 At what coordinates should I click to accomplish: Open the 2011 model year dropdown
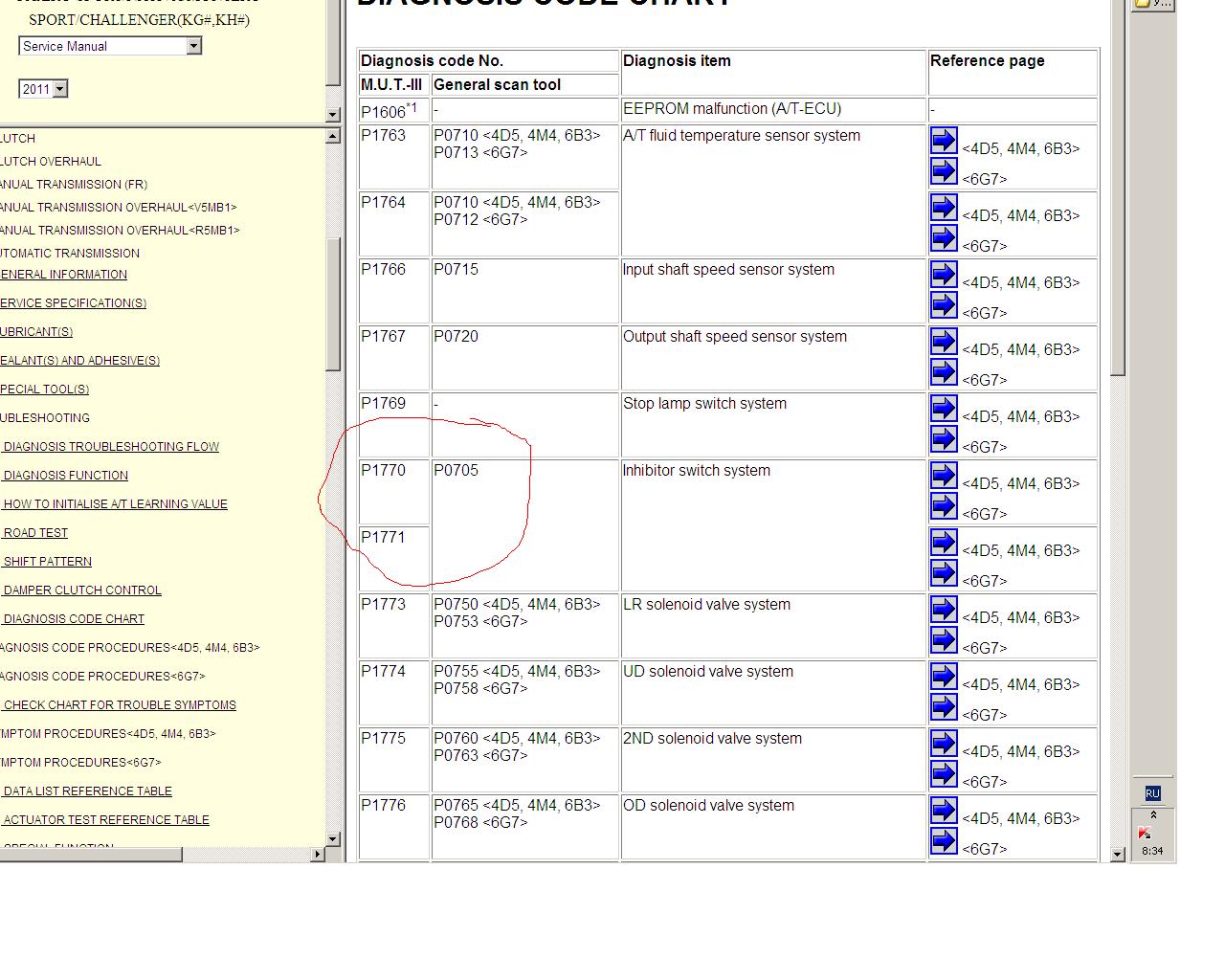pyautogui.click(x=43, y=89)
